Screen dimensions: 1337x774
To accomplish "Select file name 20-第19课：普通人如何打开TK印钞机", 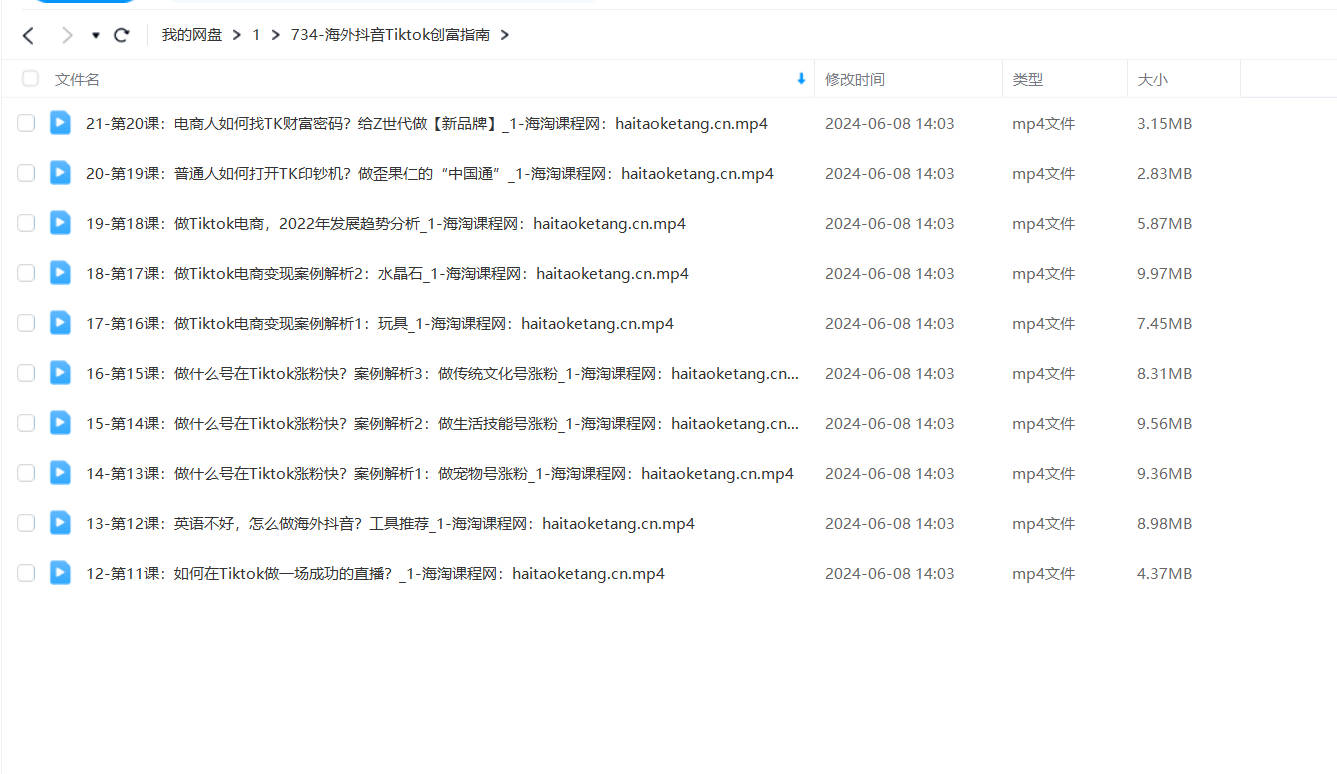I will click(x=430, y=174).
